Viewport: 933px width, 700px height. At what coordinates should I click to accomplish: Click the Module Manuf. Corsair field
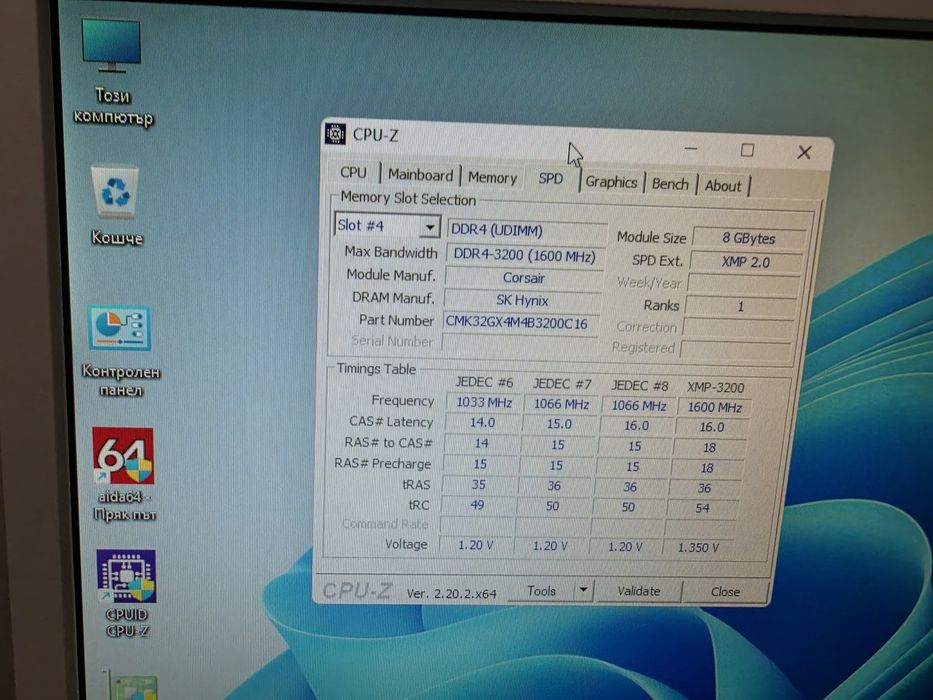pos(524,278)
